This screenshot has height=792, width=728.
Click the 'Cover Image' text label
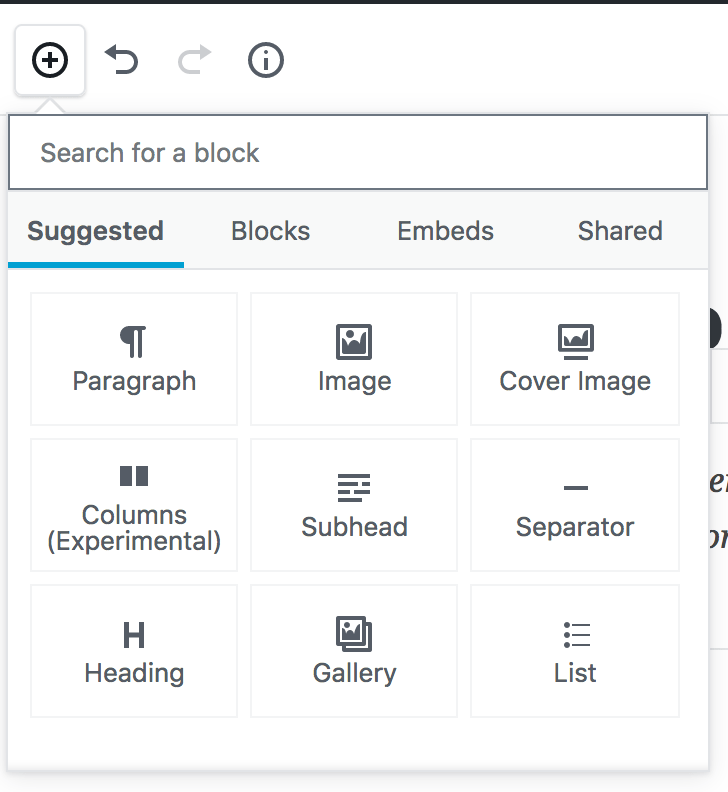tap(575, 381)
